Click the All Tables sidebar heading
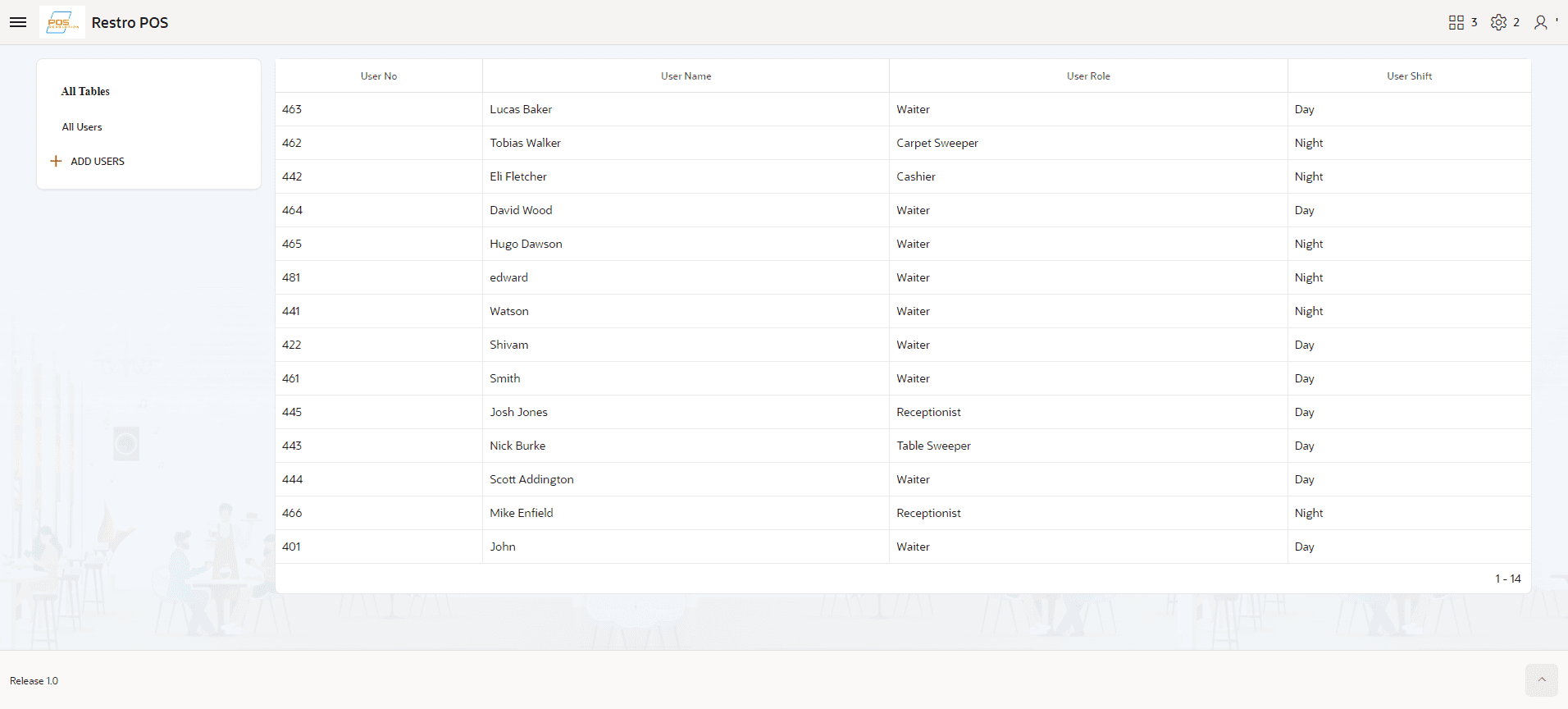 85,91
